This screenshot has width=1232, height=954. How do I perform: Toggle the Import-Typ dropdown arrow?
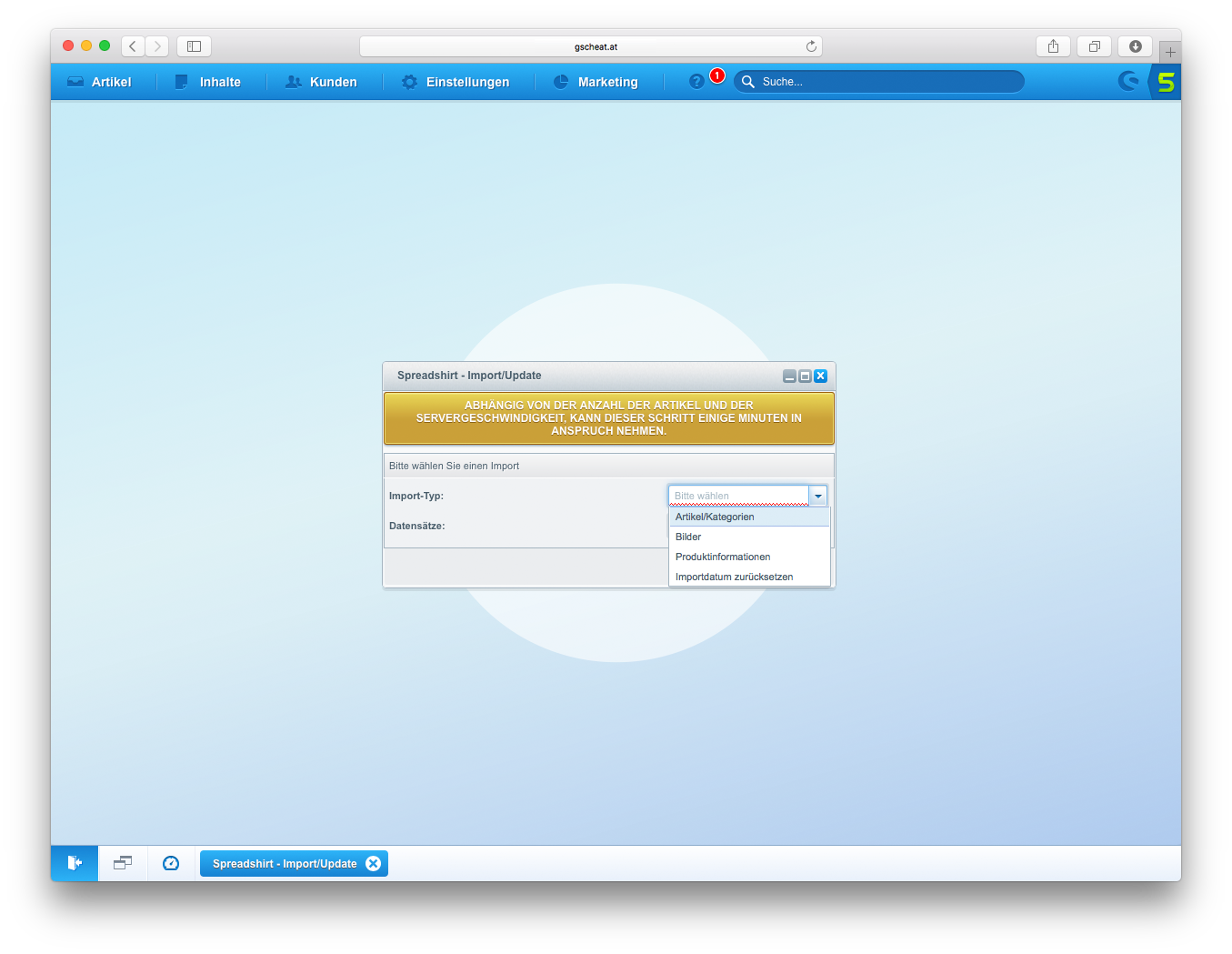pyautogui.click(x=818, y=496)
